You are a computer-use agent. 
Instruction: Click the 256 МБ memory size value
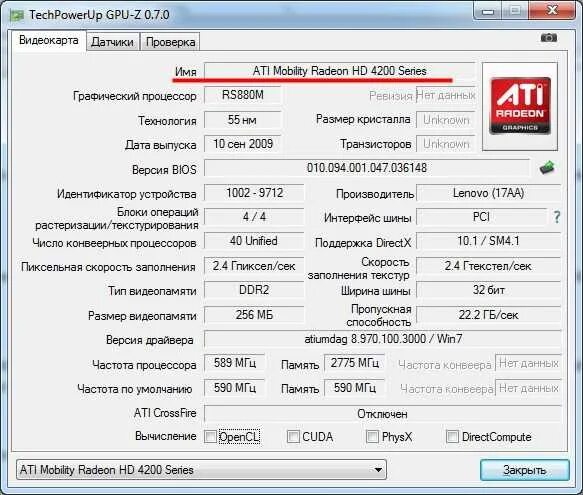click(254, 315)
